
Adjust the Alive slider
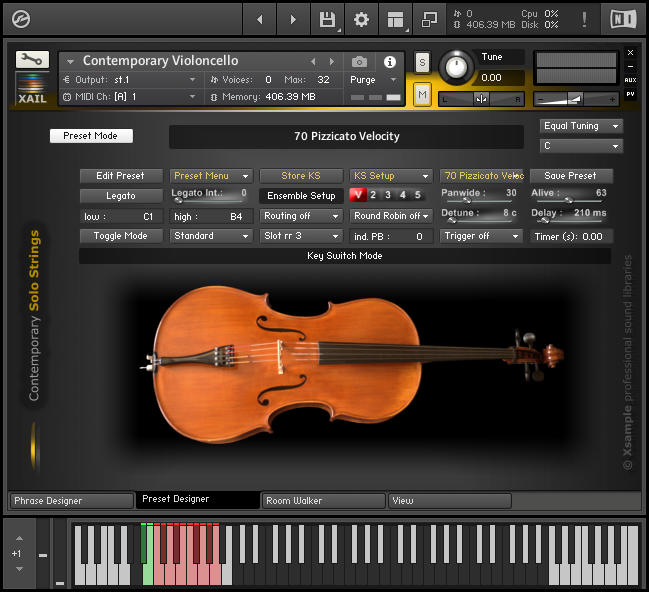568,200
